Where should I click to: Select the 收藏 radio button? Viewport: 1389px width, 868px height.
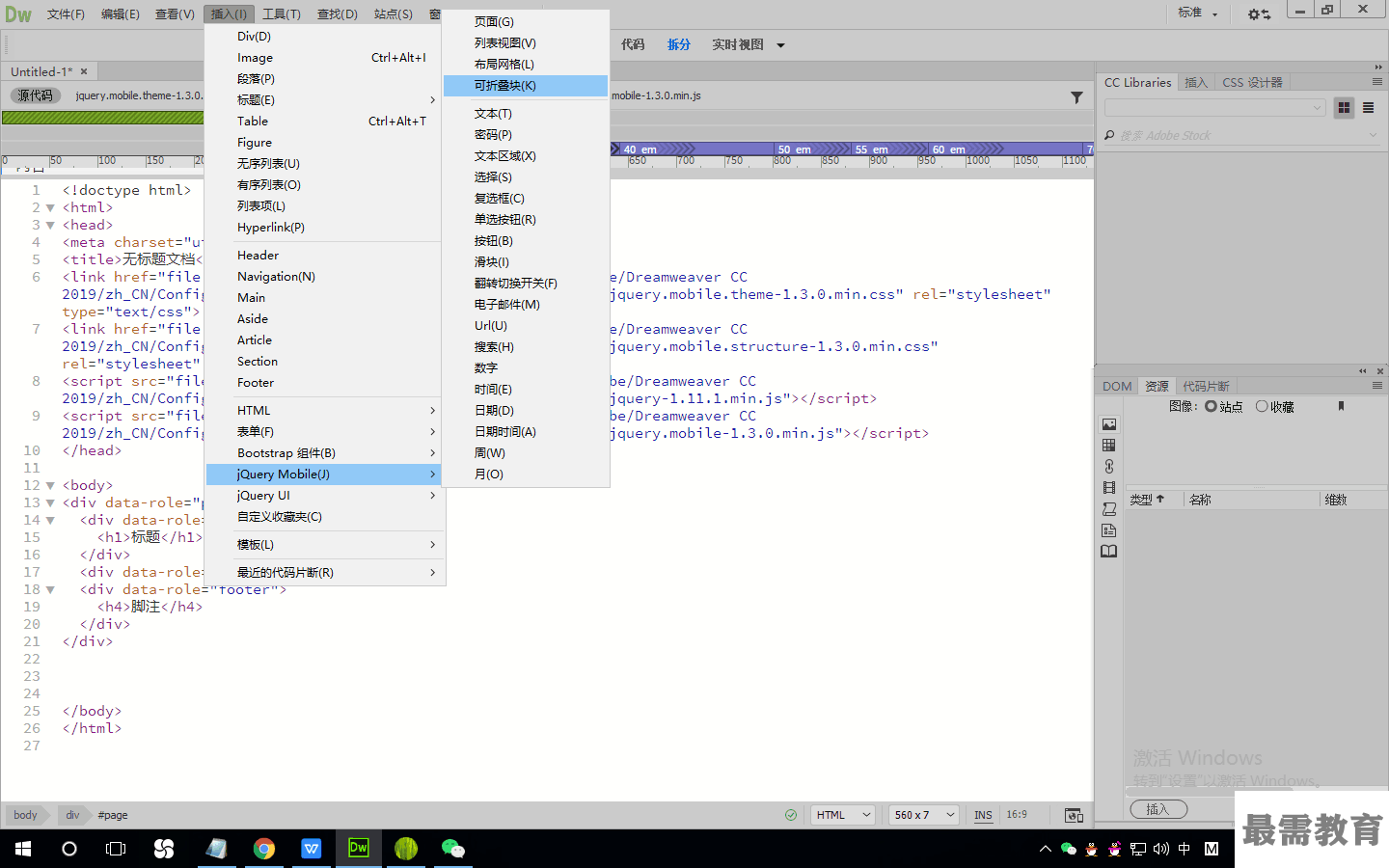point(1262,406)
